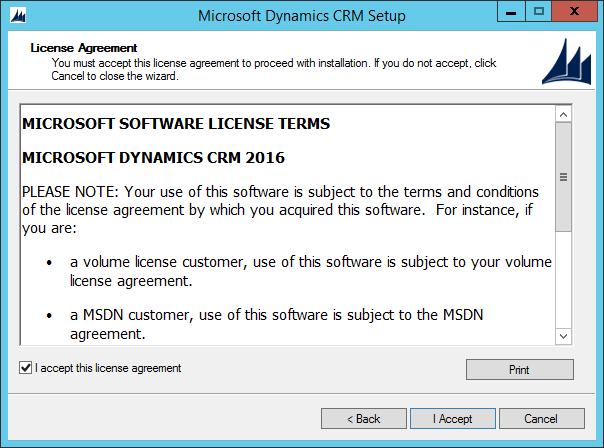Click the scrollbar down arrow

(563, 336)
